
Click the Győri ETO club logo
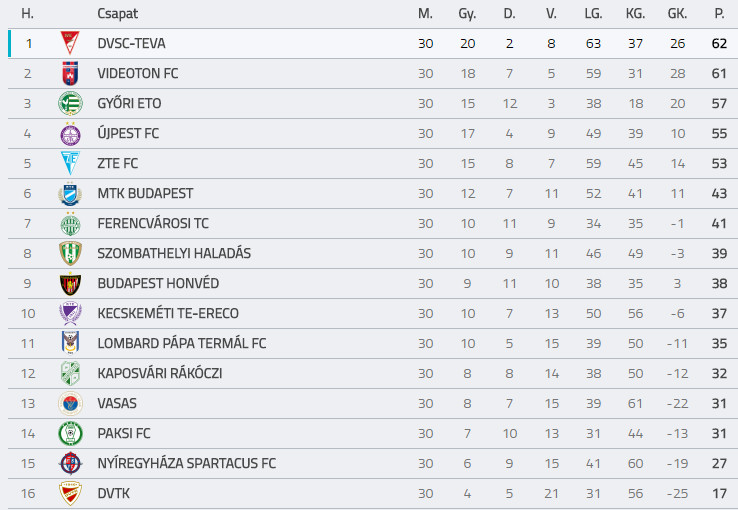[x=69, y=104]
